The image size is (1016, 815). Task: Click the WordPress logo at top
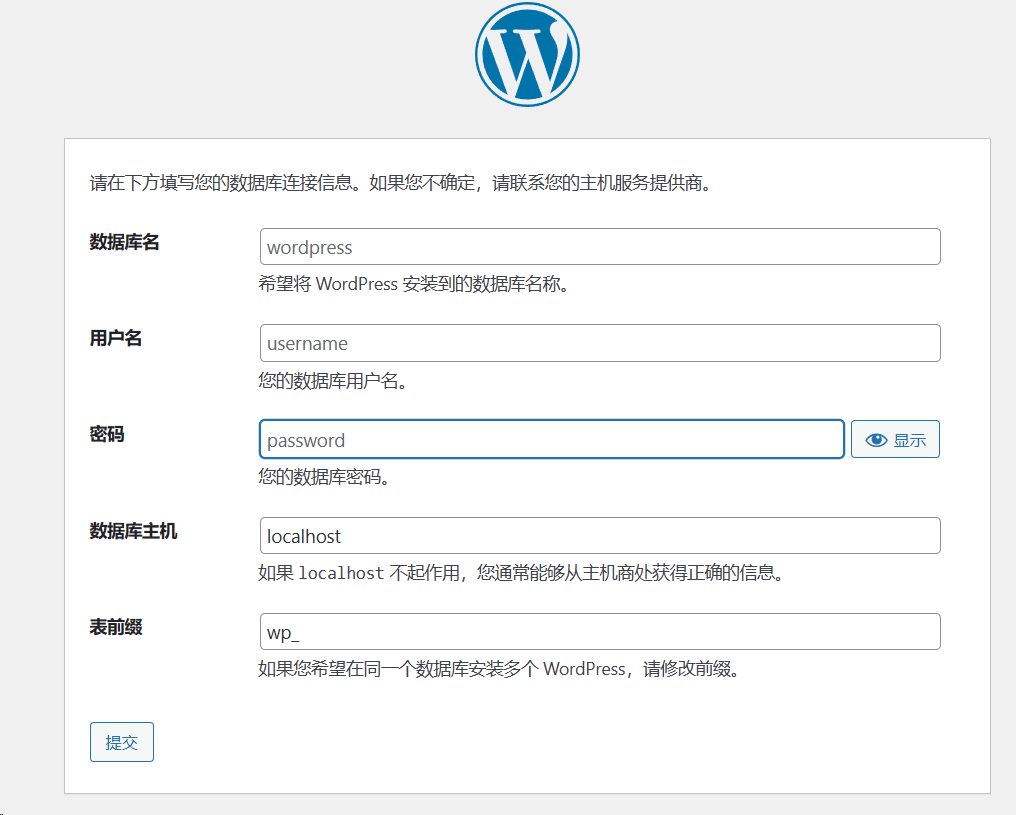(527, 54)
